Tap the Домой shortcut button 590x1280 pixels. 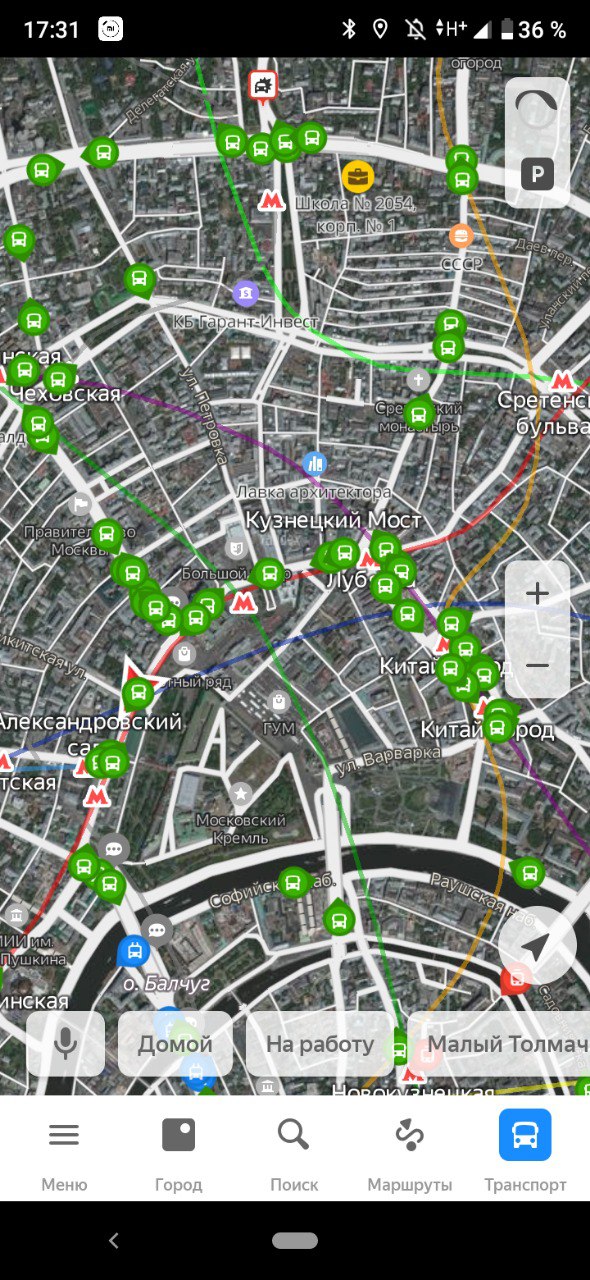click(175, 1044)
